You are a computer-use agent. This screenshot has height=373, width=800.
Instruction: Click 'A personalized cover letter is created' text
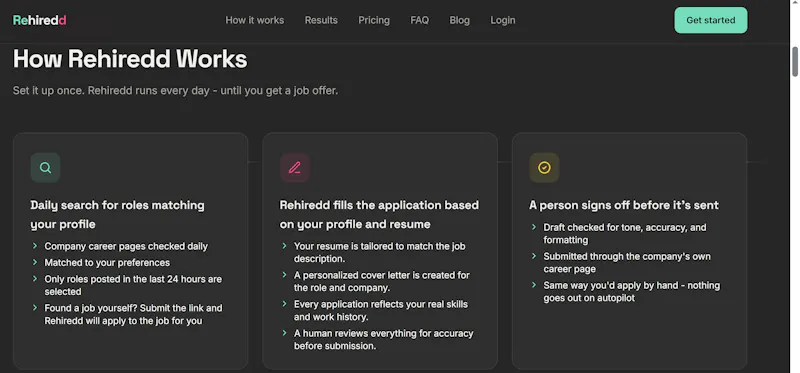(x=382, y=281)
